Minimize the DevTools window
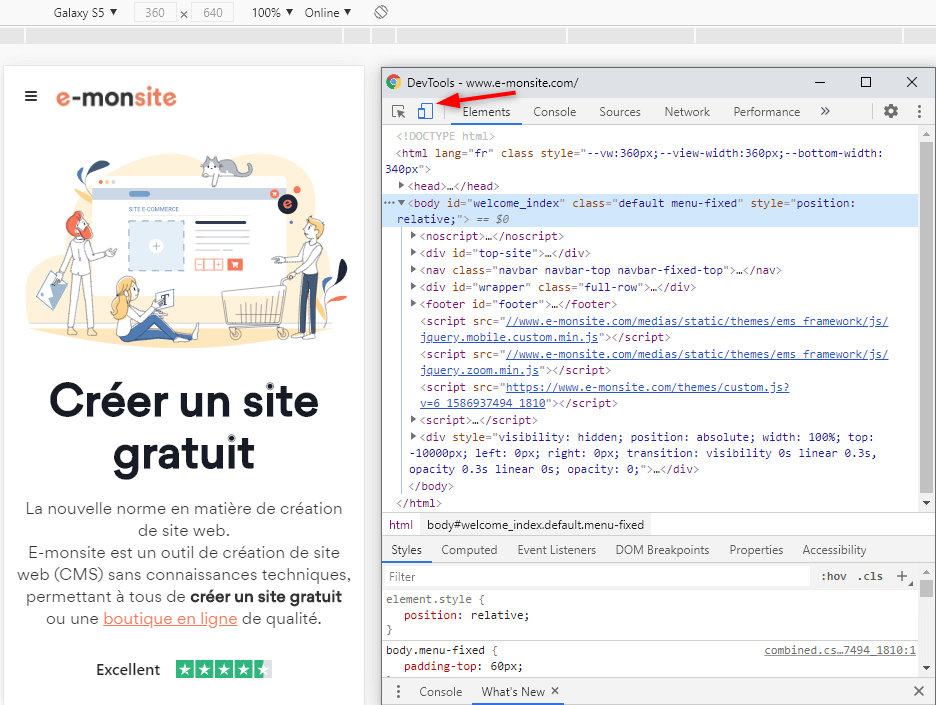The image size is (936, 705). [820, 82]
